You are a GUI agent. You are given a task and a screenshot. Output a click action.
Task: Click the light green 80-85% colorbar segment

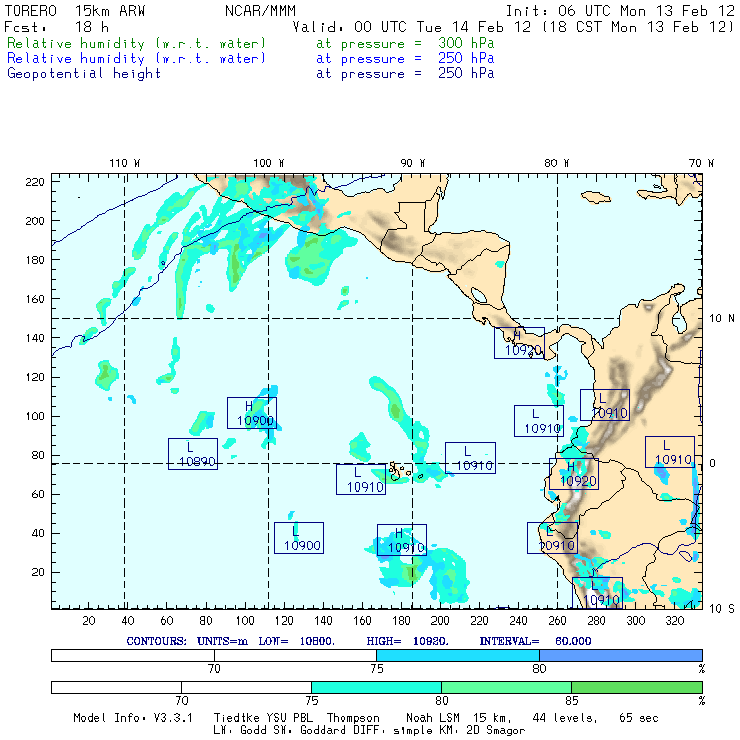click(x=506, y=688)
